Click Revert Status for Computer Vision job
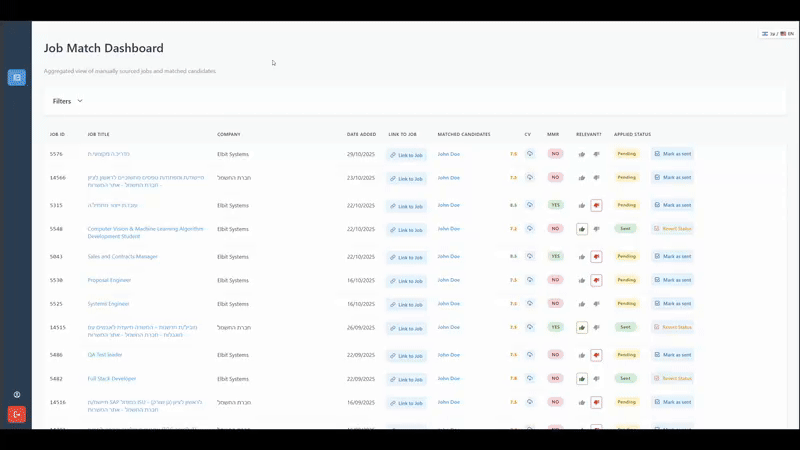 672,229
